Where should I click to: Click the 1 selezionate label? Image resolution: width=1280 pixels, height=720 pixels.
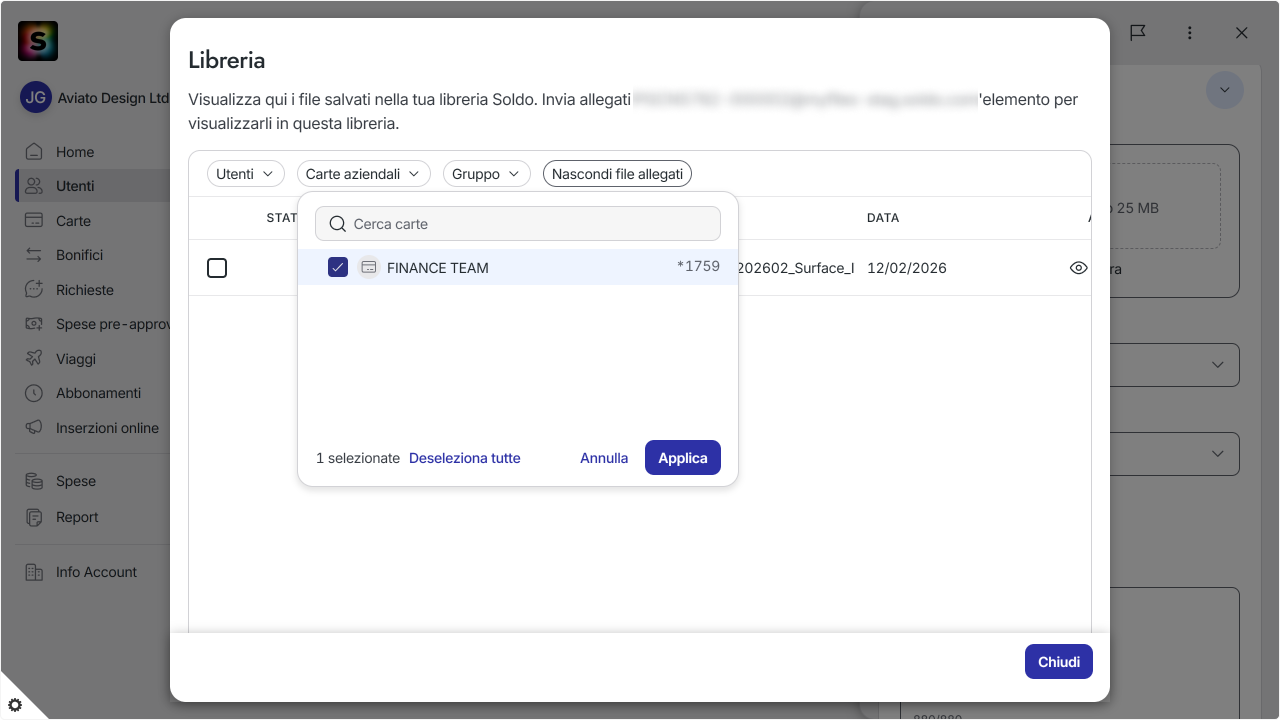pos(358,458)
